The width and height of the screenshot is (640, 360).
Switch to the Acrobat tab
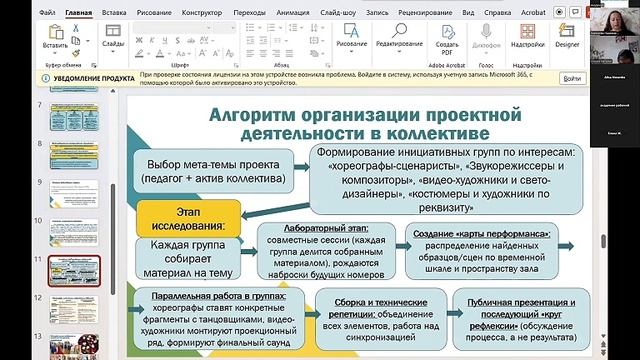(533, 13)
